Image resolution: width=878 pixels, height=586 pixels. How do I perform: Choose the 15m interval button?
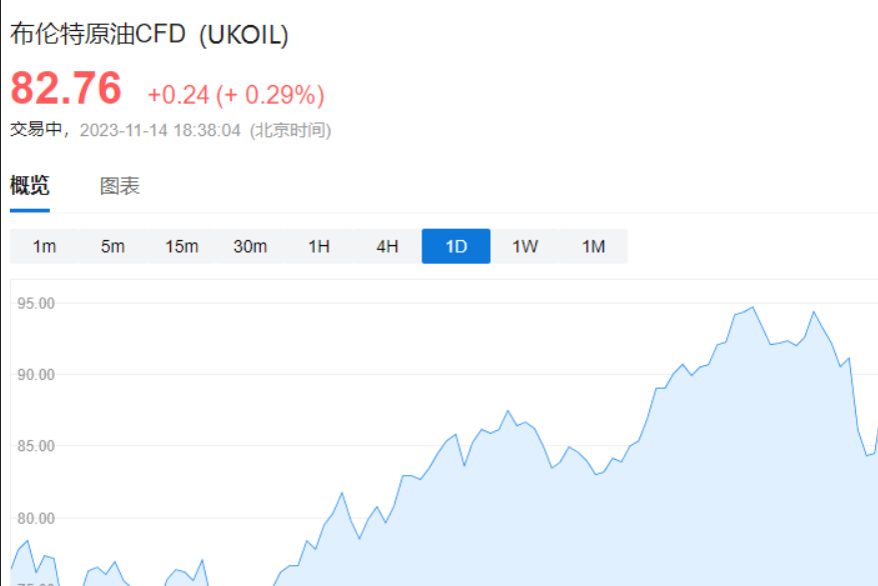coord(181,246)
